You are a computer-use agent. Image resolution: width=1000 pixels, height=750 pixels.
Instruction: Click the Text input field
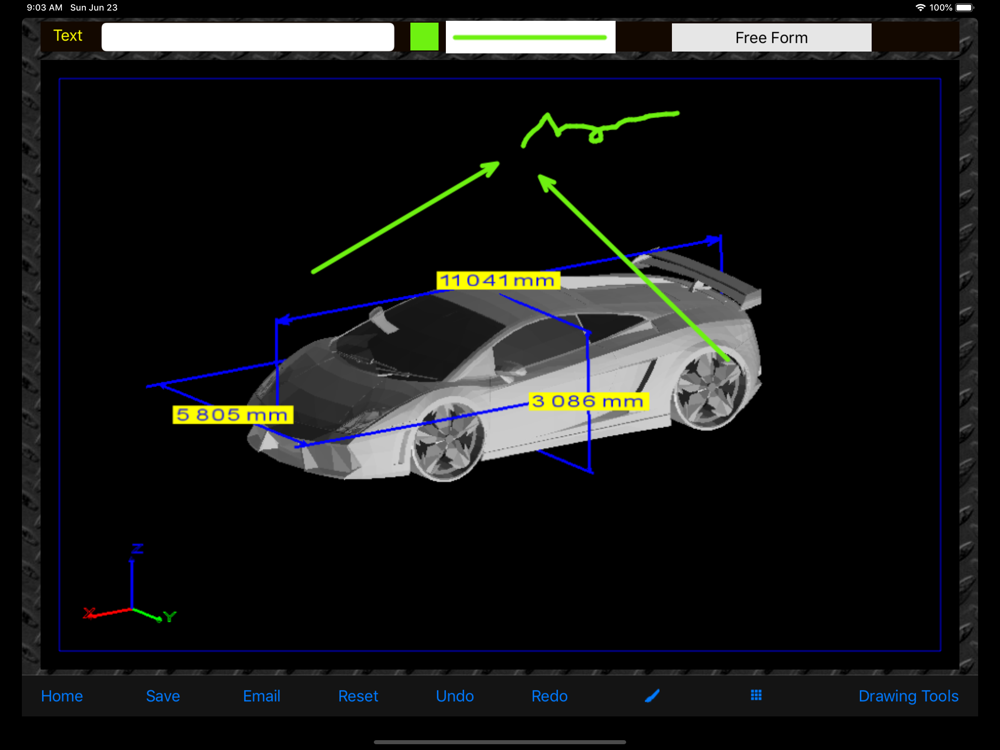tap(247, 37)
